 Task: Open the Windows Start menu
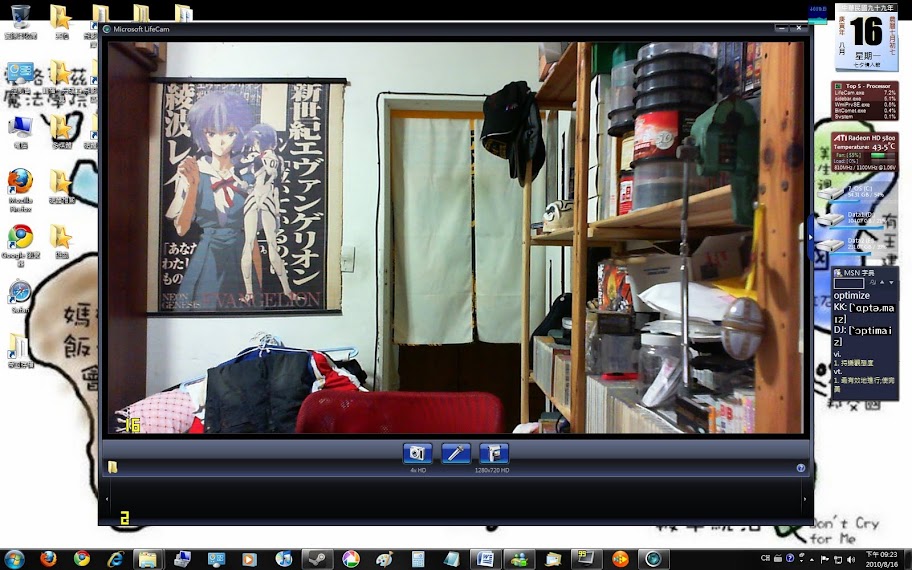13,559
